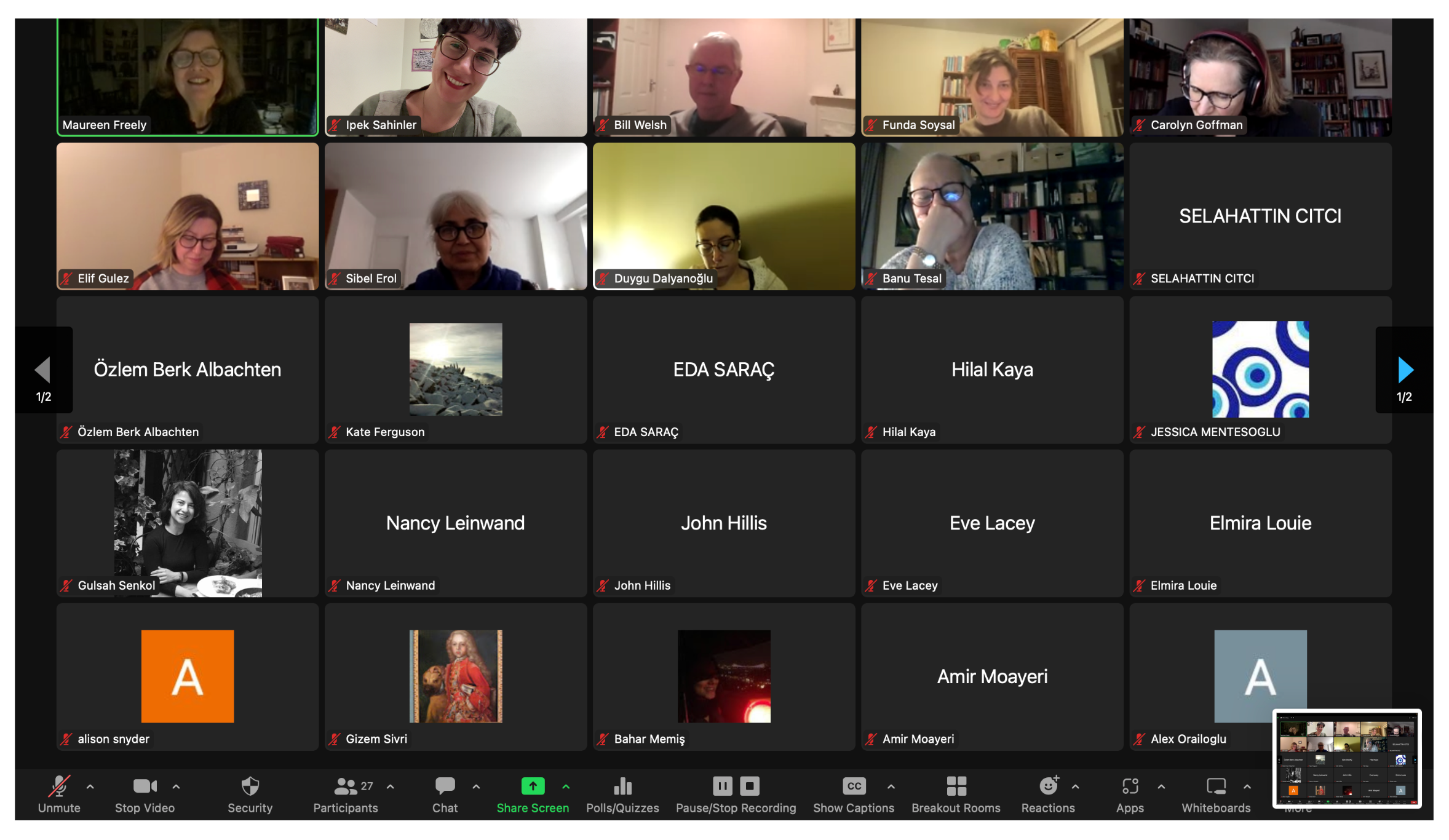Open the Security shield icon
The height and width of the screenshot is (840, 1449).
pos(250,786)
